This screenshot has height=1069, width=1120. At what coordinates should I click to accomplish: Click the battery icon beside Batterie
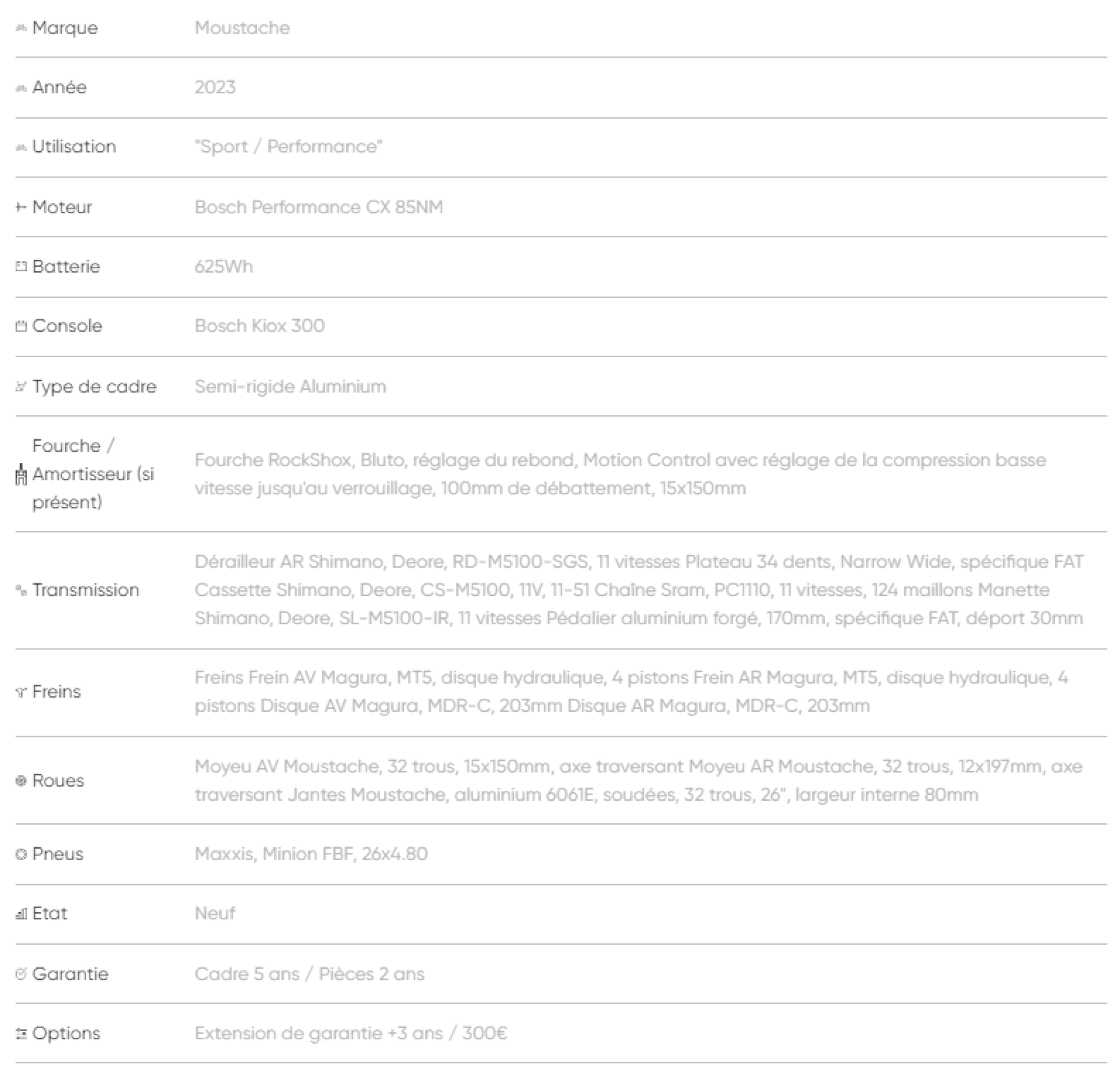click(21, 267)
